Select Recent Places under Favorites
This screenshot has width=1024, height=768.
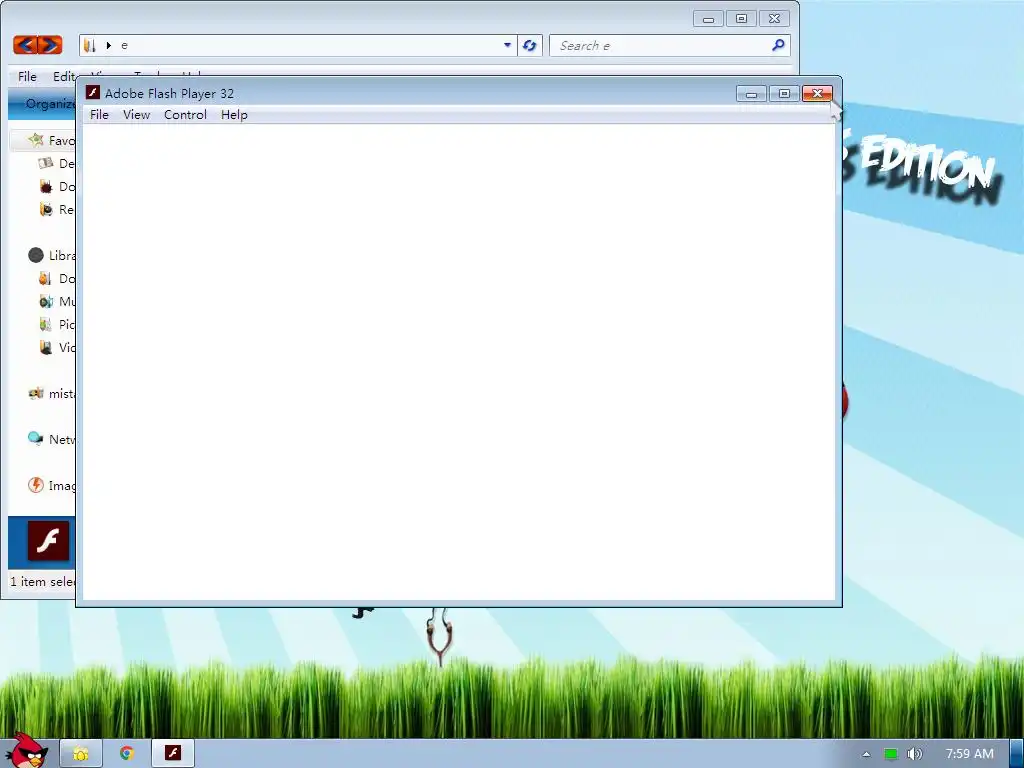[x=57, y=210]
